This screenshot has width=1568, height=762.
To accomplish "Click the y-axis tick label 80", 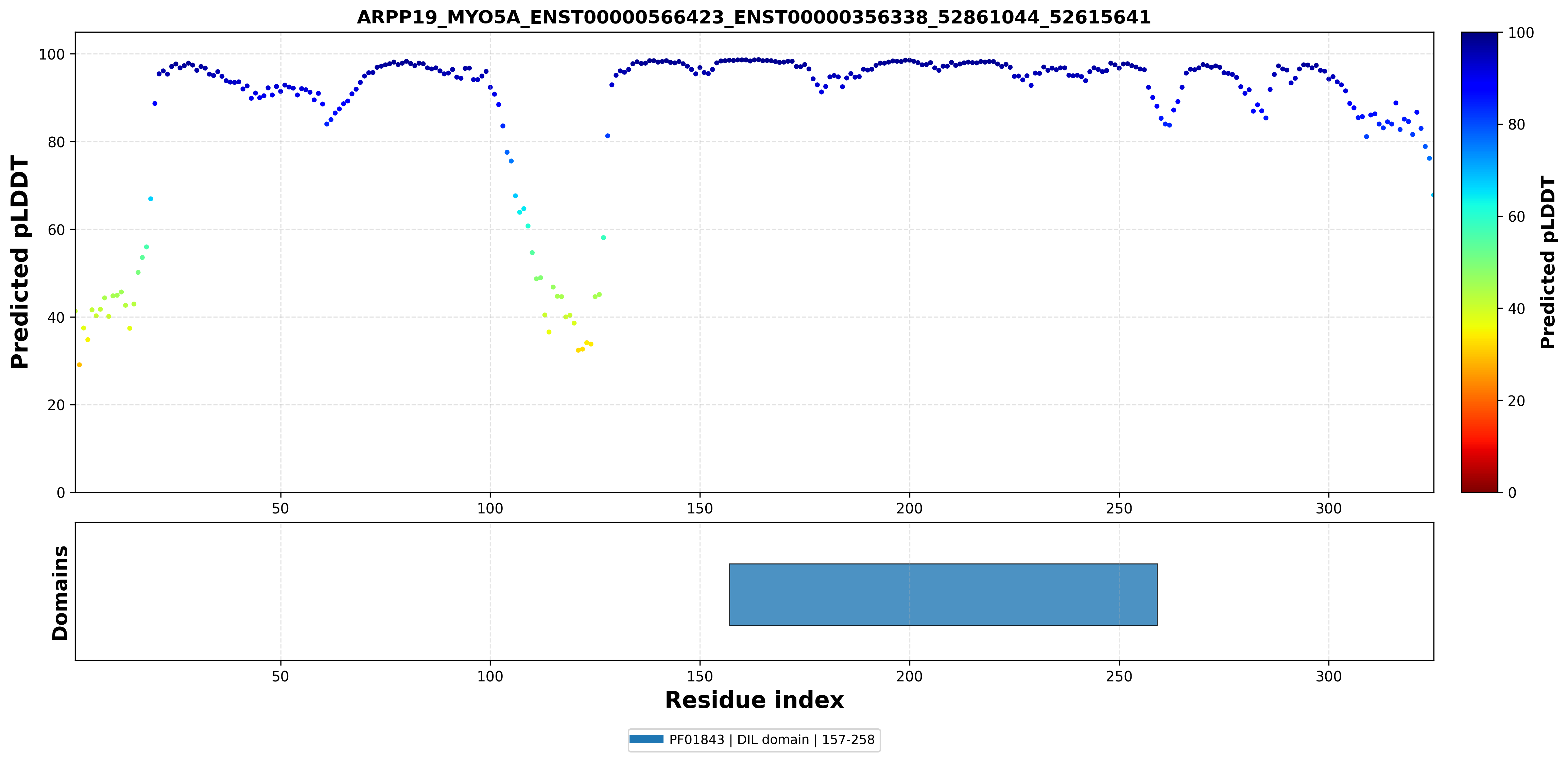I will tap(56, 142).
